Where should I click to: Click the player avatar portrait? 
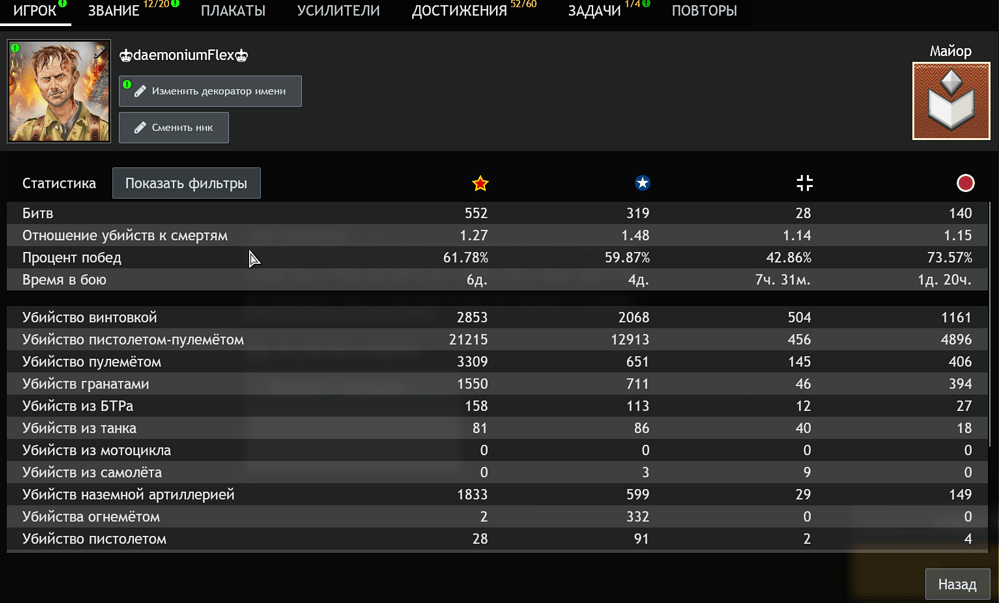(59, 91)
